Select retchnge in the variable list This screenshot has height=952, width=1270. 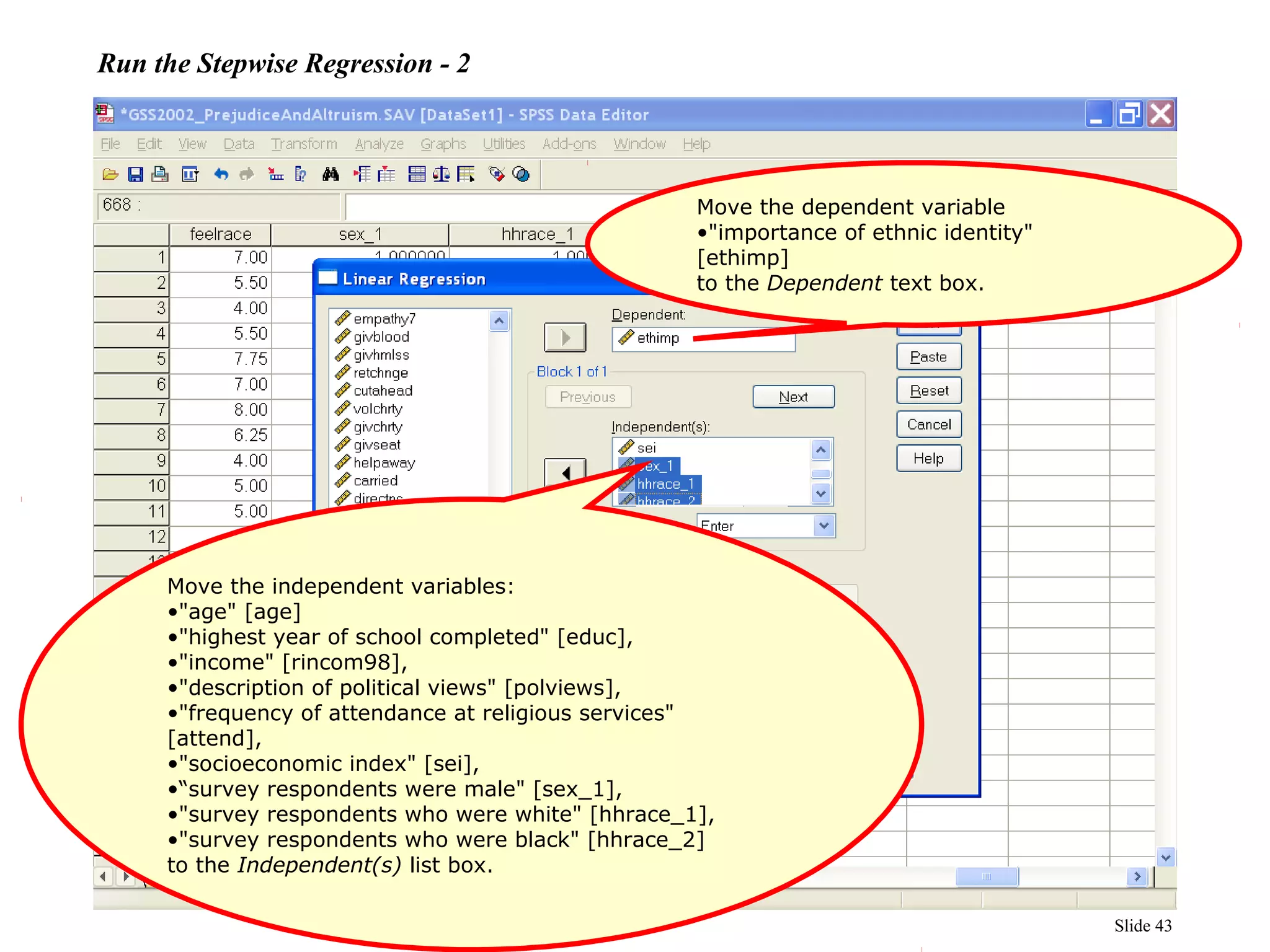[x=371, y=372]
